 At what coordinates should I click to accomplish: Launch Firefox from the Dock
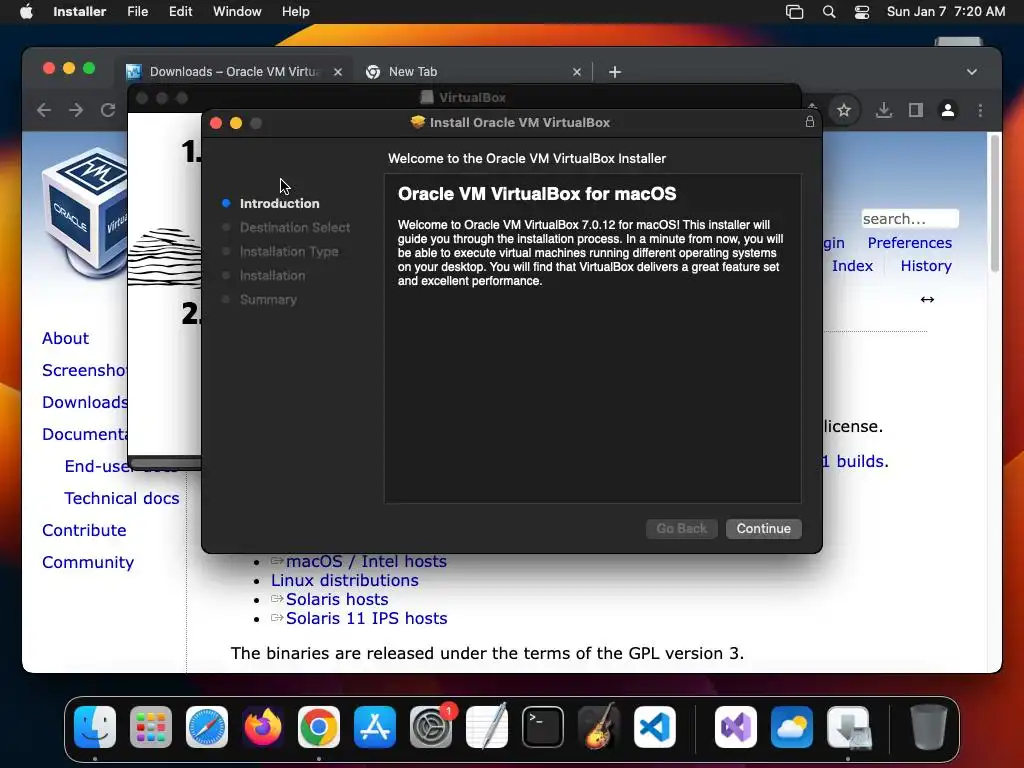263,727
